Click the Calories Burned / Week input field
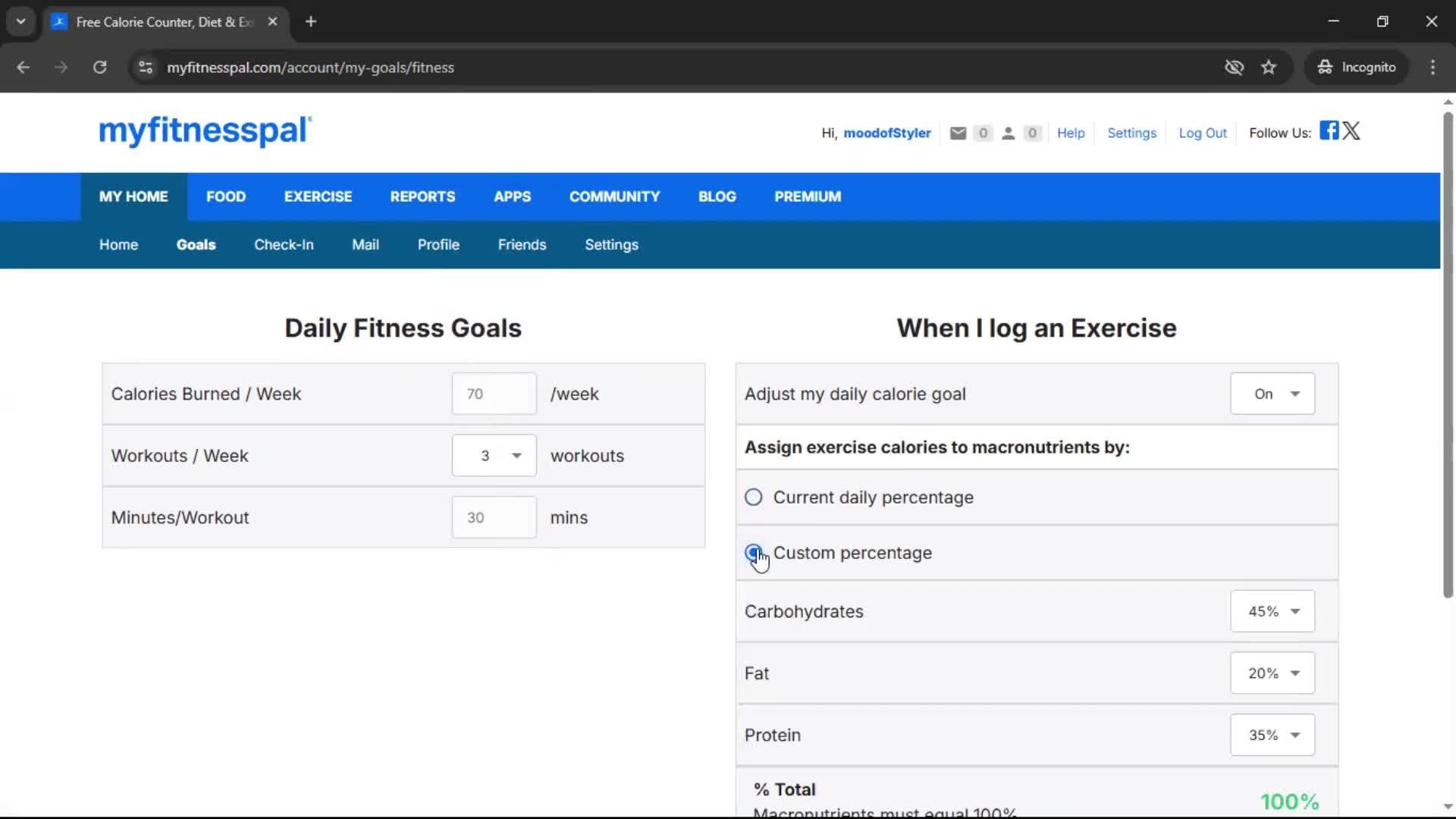This screenshot has width=1456, height=819. [494, 394]
